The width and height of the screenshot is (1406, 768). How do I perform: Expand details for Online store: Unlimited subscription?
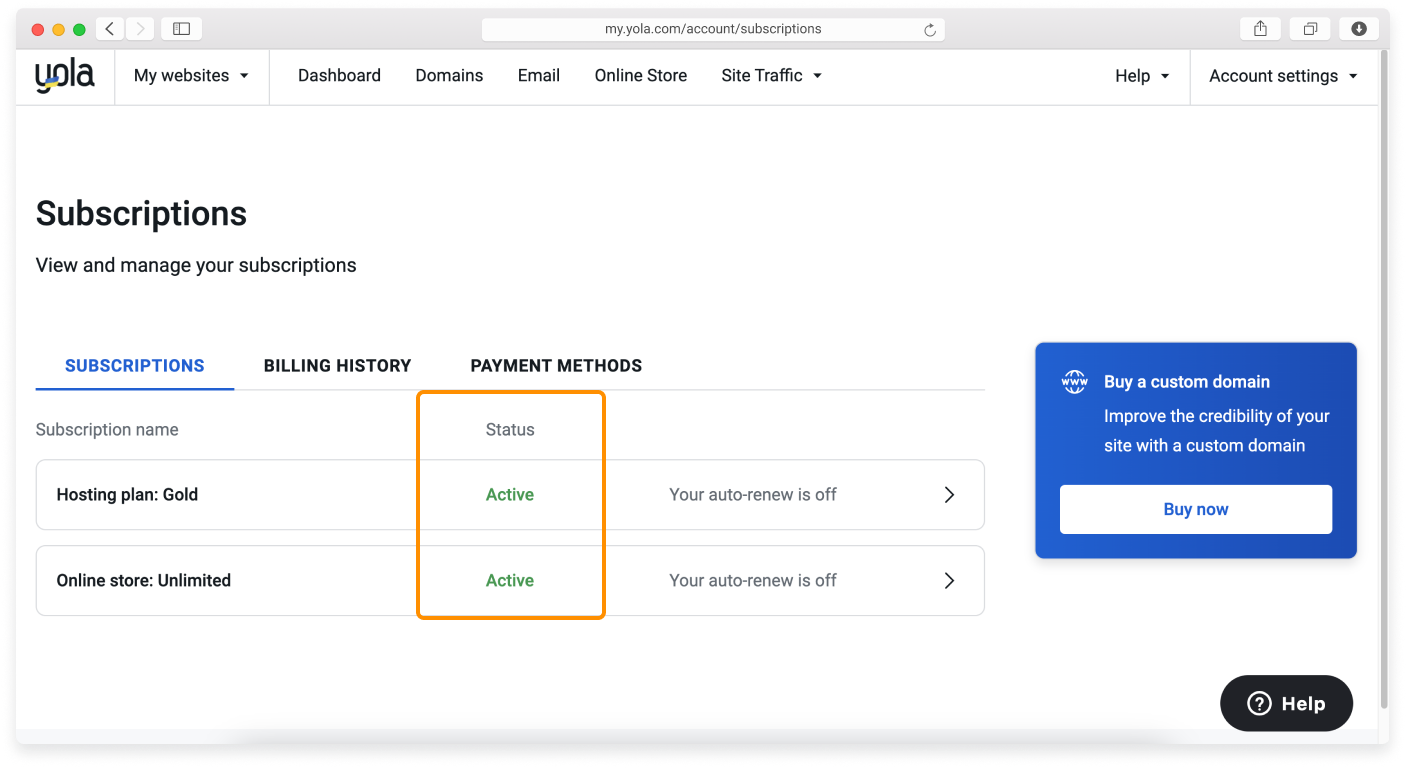coord(949,580)
